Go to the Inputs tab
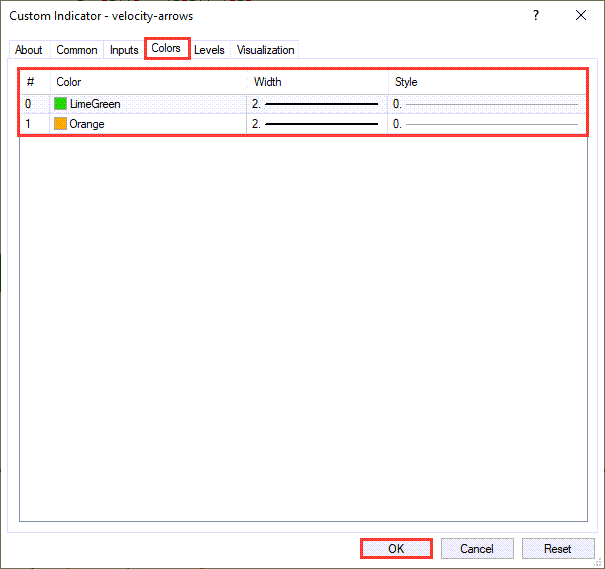The image size is (605, 569). coord(124,50)
